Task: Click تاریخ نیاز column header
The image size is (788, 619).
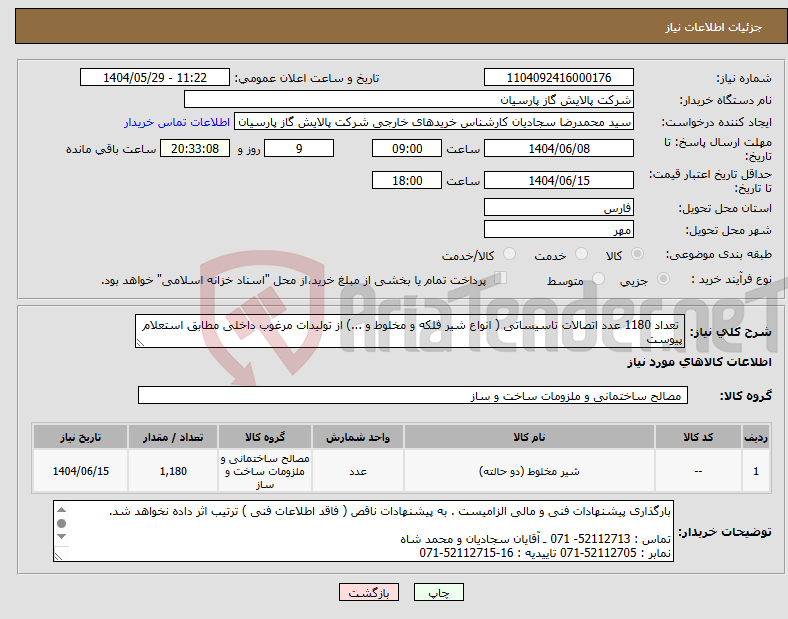Action: (x=80, y=437)
